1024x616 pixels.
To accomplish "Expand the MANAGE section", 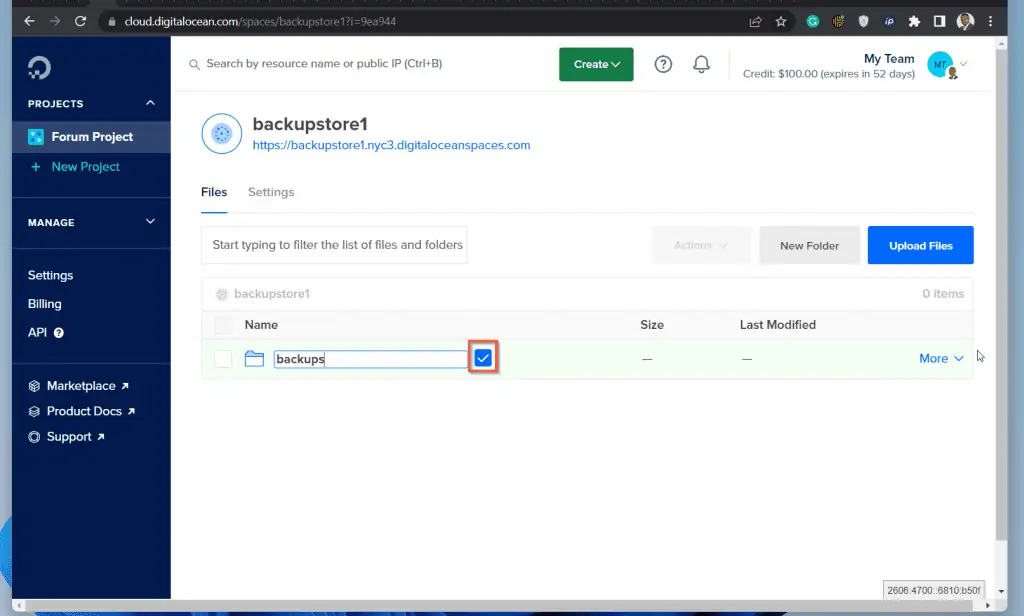I will pyautogui.click(x=150, y=221).
